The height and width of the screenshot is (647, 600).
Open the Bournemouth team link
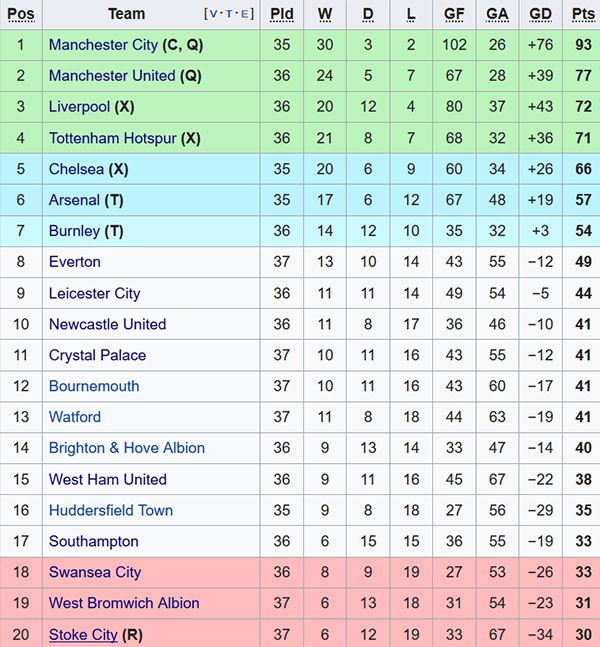[x=94, y=386]
